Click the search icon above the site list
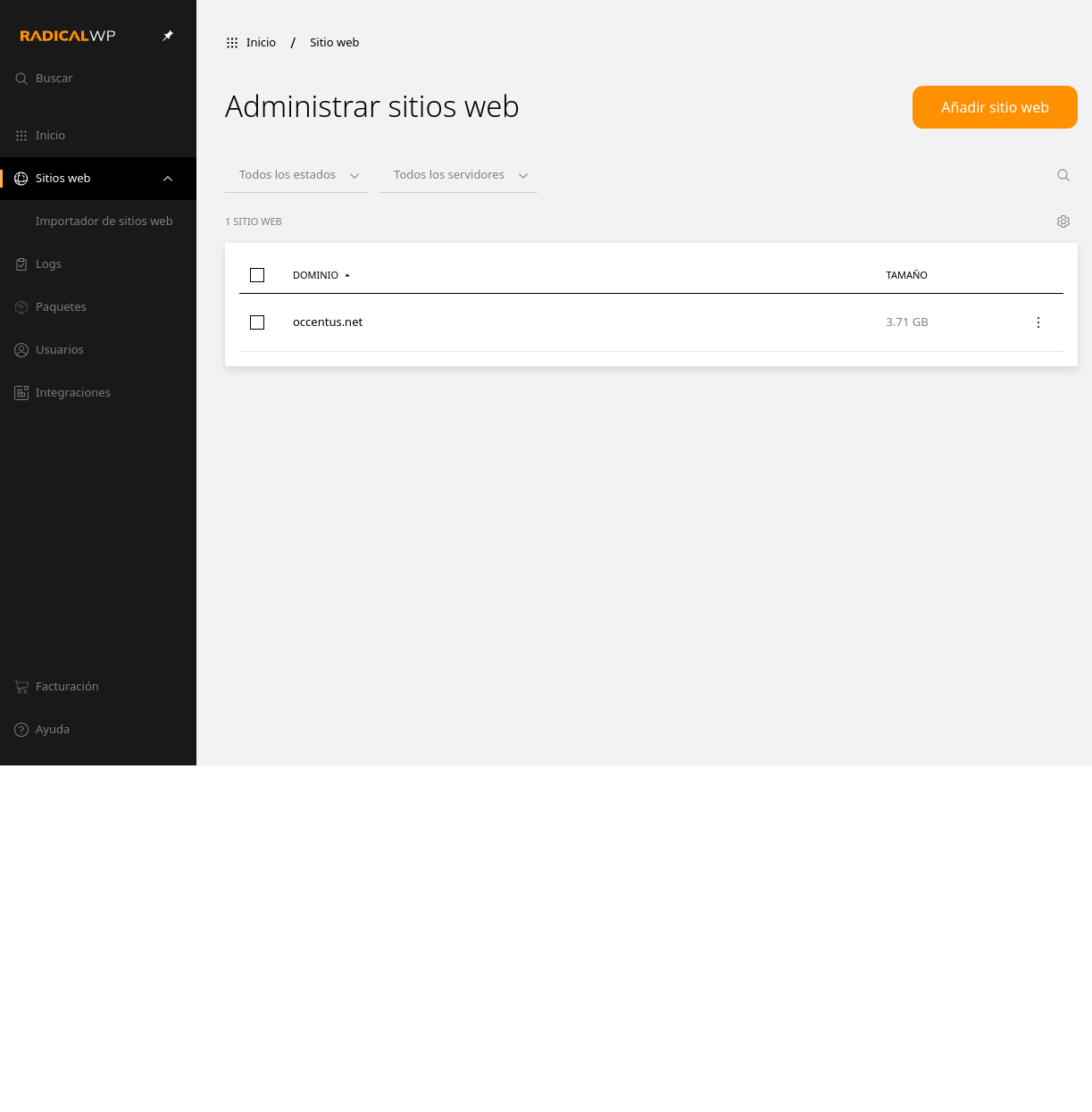Screen dimensions: 1092x1112 coord(1063,175)
